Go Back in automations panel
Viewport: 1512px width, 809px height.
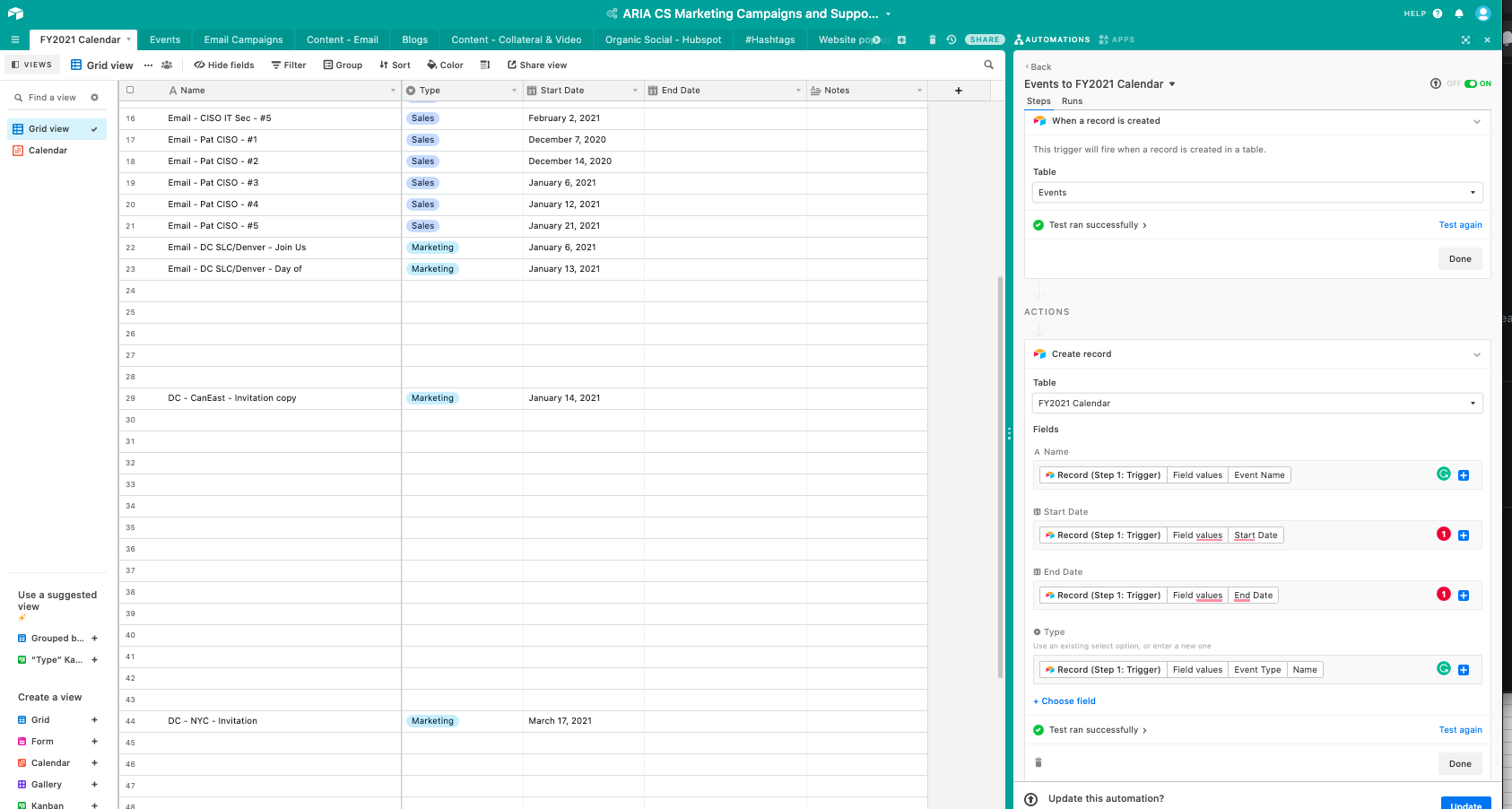coord(1038,66)
